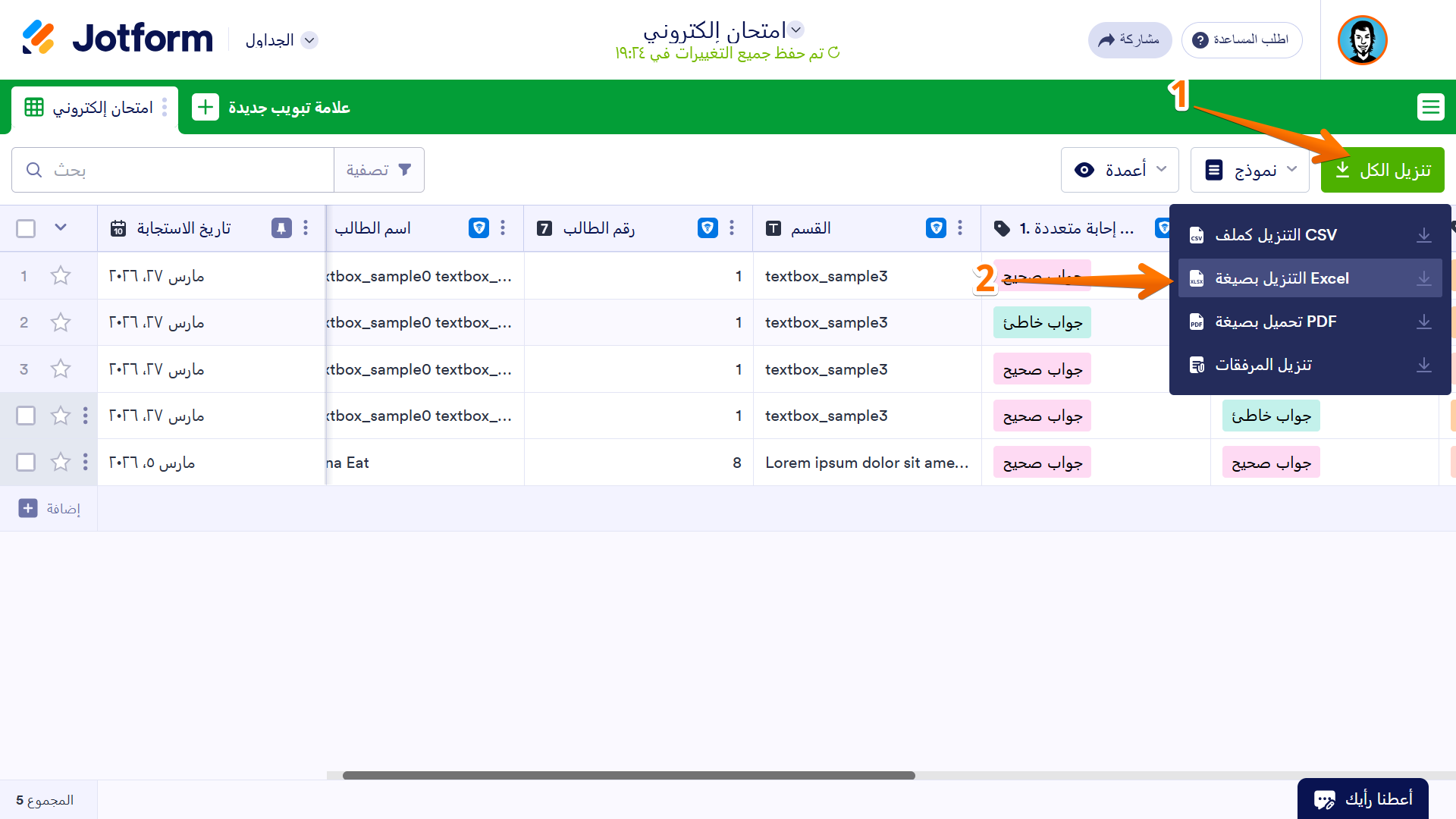
Task: Open the row options kebab menu on row 5
Action: (85, 462)
